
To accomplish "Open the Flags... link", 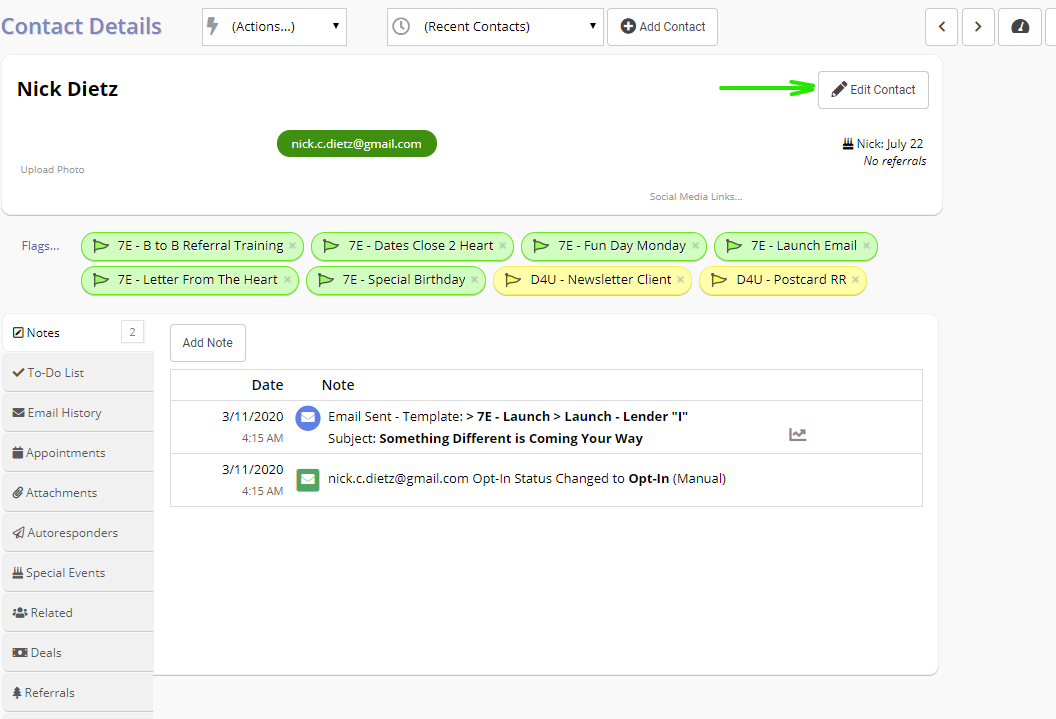I will (40, 246).
